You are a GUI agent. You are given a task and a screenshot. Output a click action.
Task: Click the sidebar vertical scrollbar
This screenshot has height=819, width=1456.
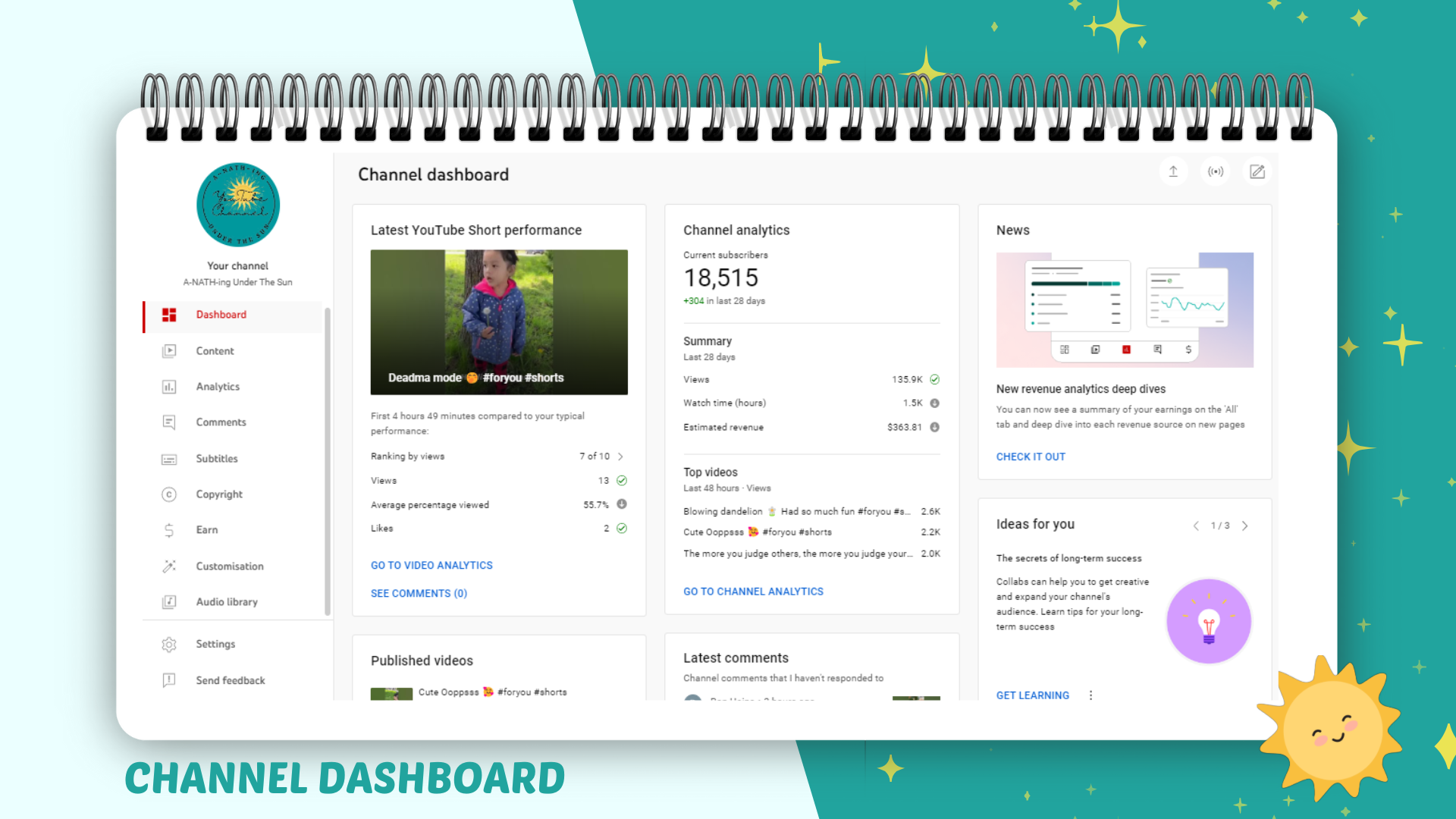(x=328, y=461)
